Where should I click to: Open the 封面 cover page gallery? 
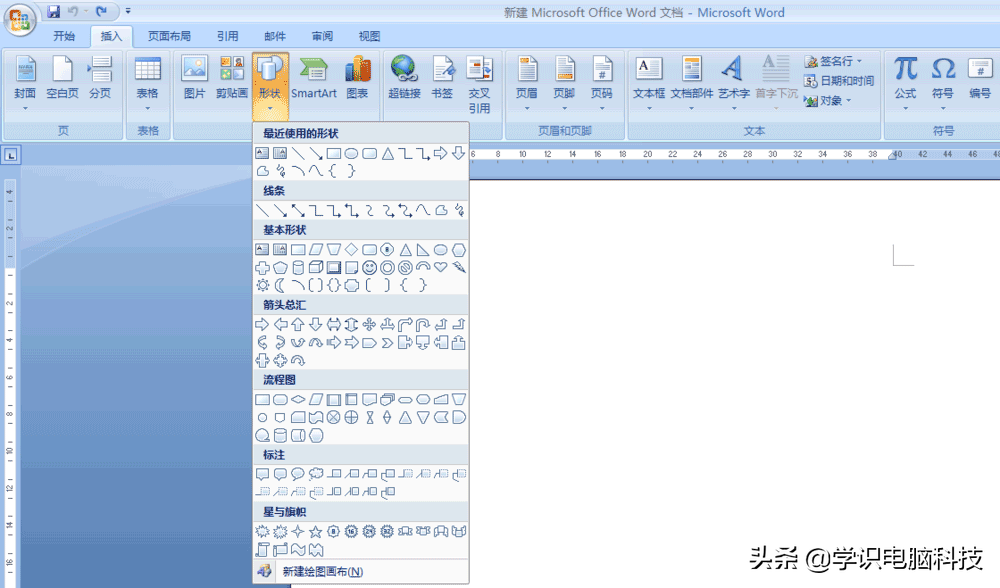pos(25,84)
